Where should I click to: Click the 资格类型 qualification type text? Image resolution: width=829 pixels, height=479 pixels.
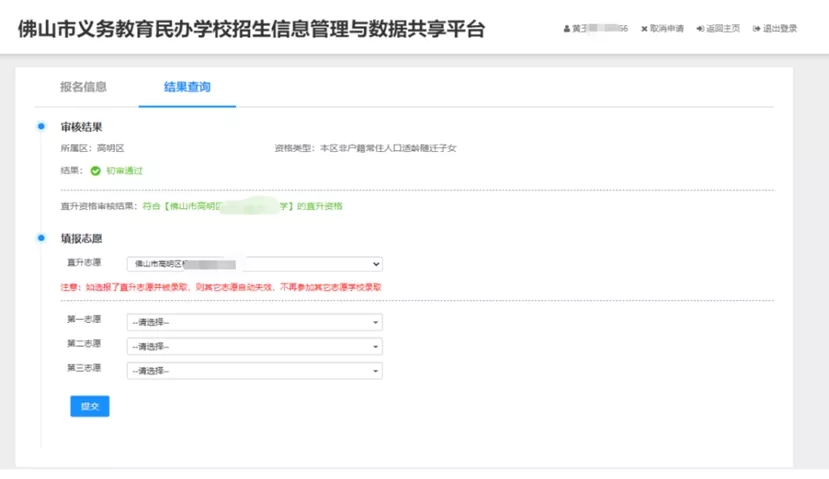365,148
